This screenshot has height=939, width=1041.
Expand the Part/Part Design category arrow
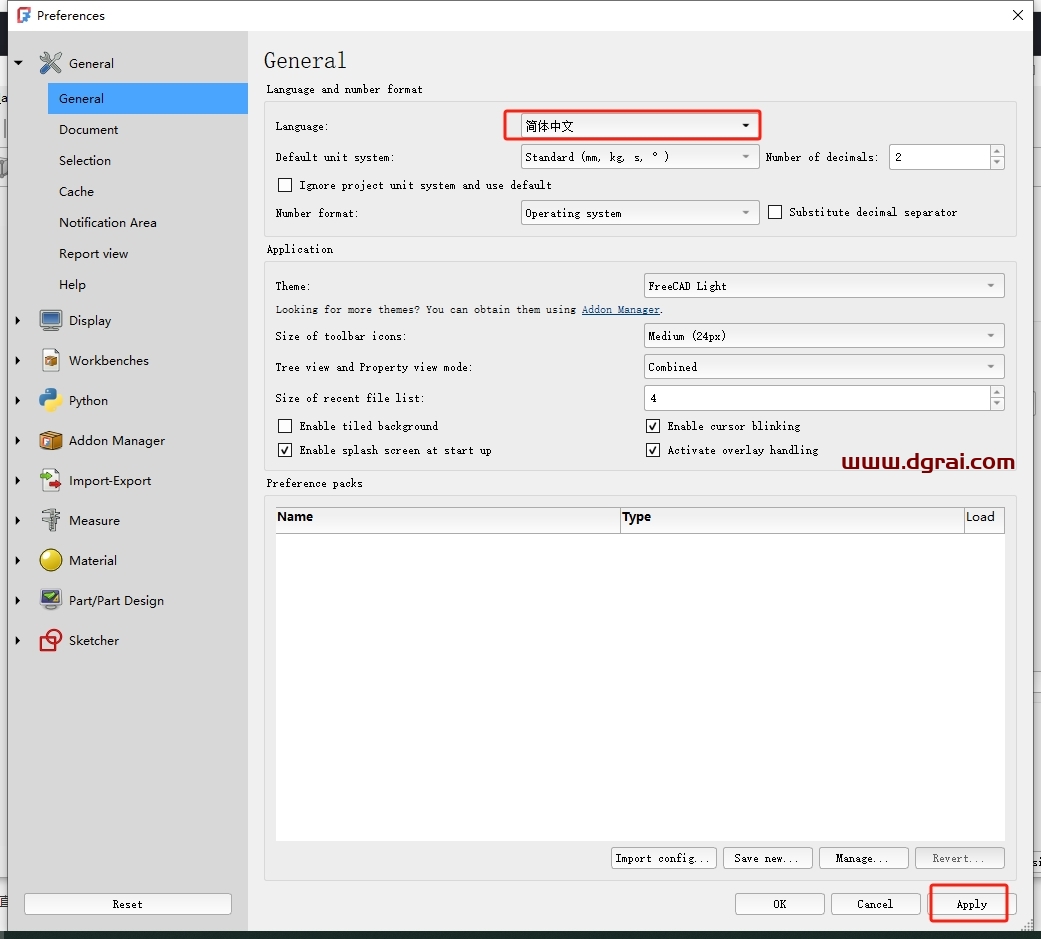coord(18,600)
